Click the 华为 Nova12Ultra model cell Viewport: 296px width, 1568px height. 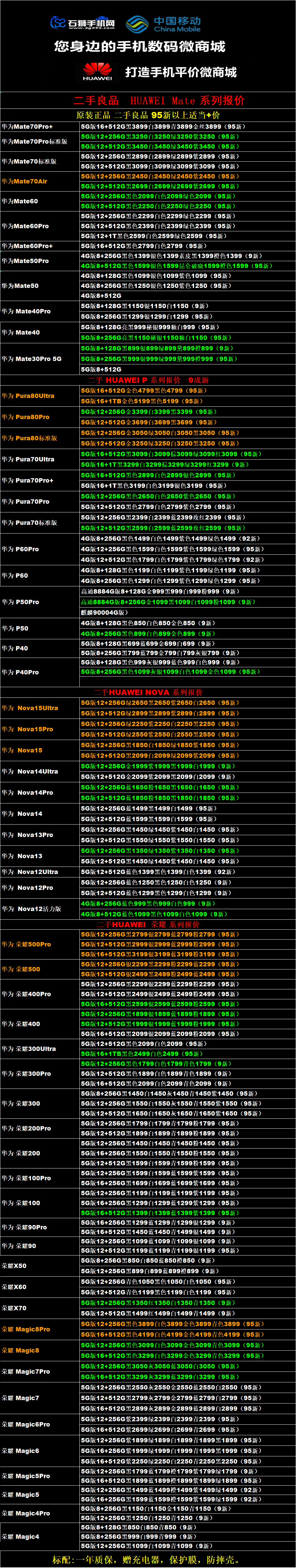click(x=40, y=872)
